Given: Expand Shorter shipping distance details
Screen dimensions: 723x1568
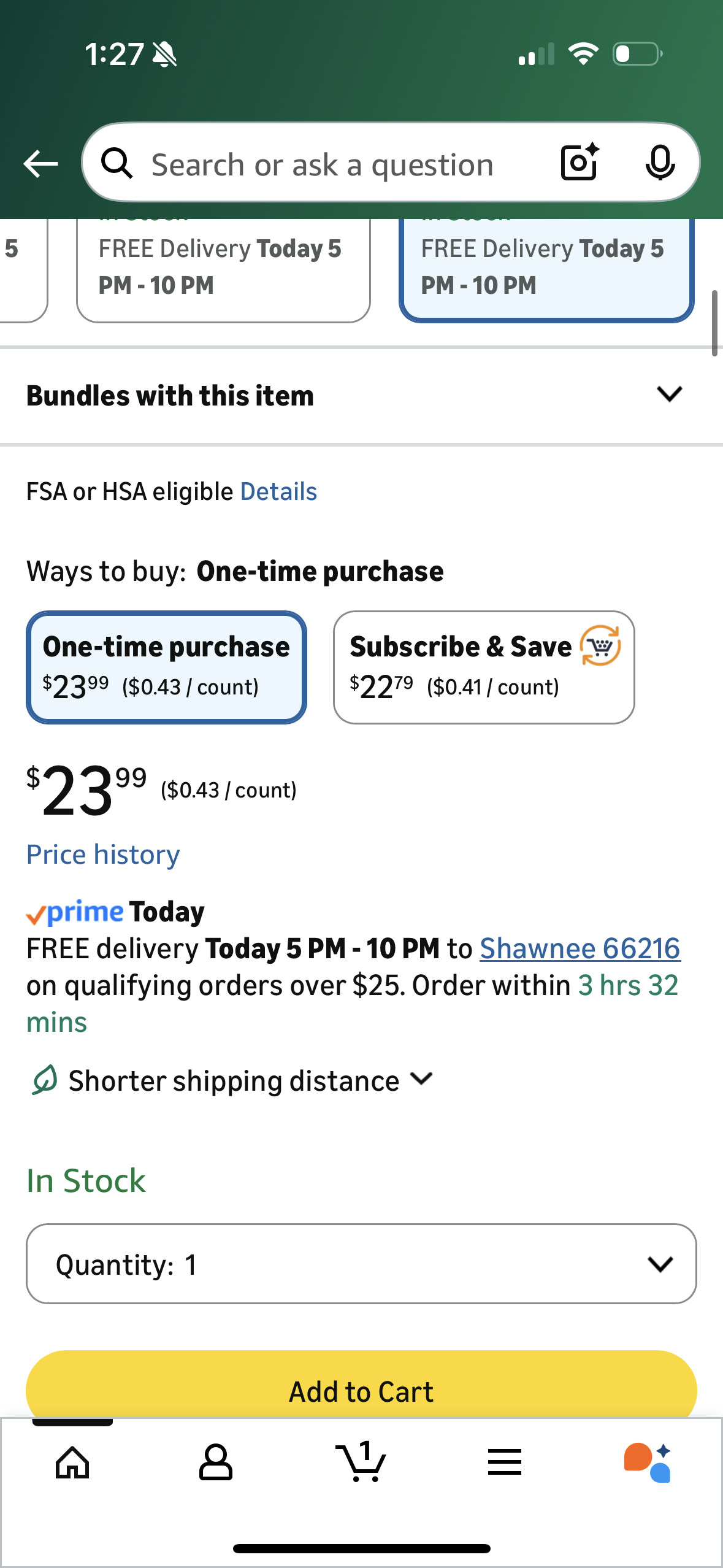Looking at the screenshot, I should [233, 1081].
